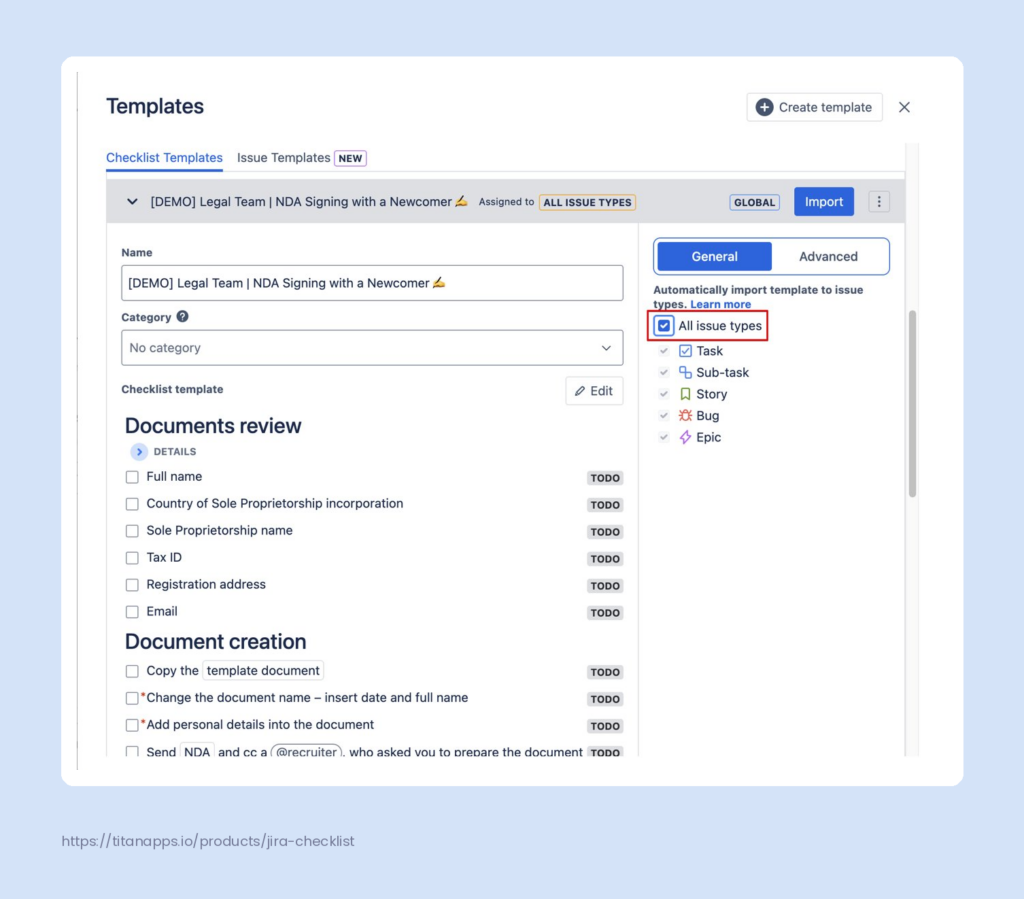
Task: Collapse the NDA Signing template row
Action: [132, 202]
